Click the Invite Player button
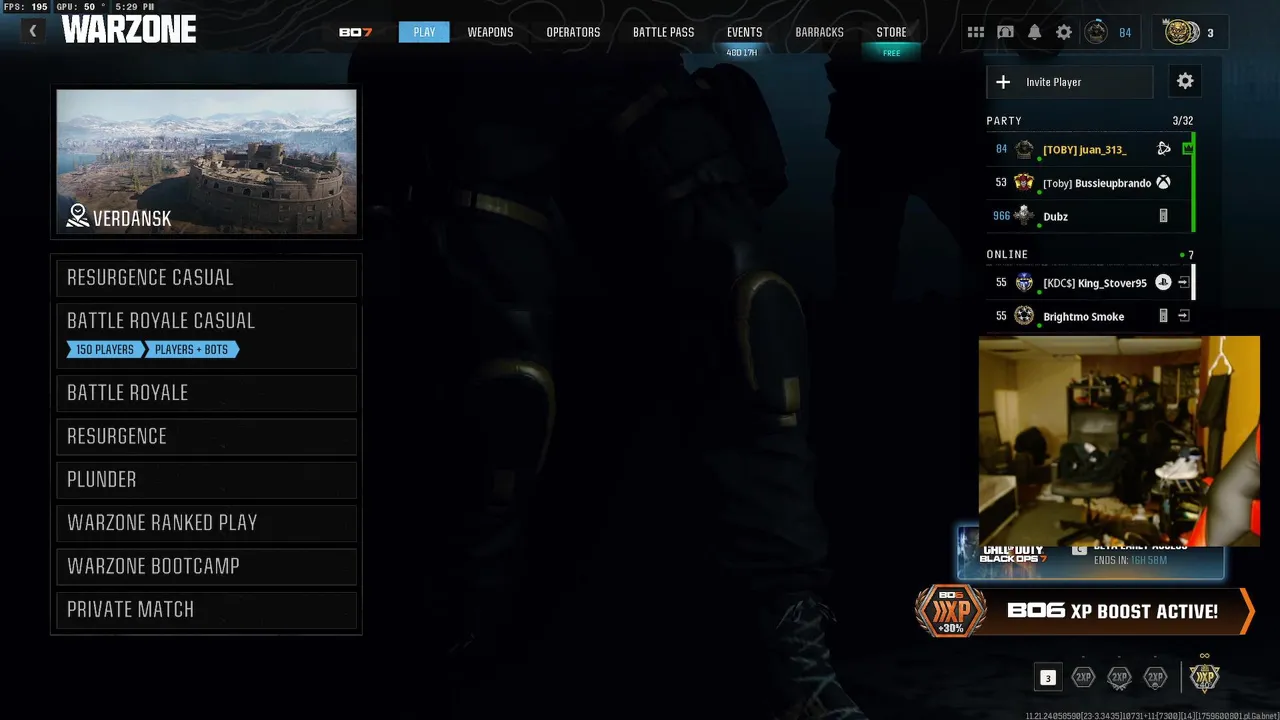The width and height of the screenshot is (1280, 720). click(x=1070, y=82)
